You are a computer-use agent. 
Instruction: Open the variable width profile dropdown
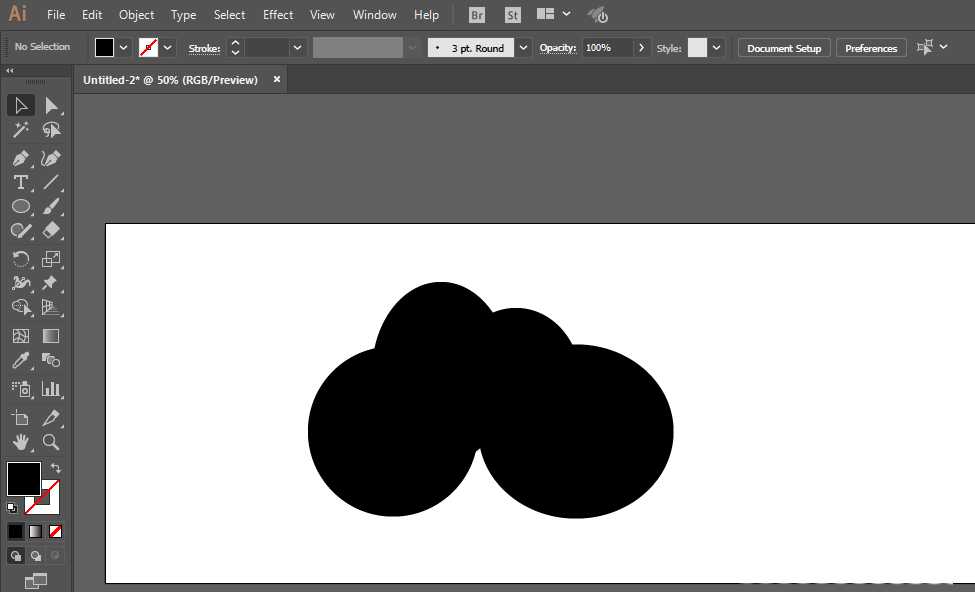[x=412, y=47]
